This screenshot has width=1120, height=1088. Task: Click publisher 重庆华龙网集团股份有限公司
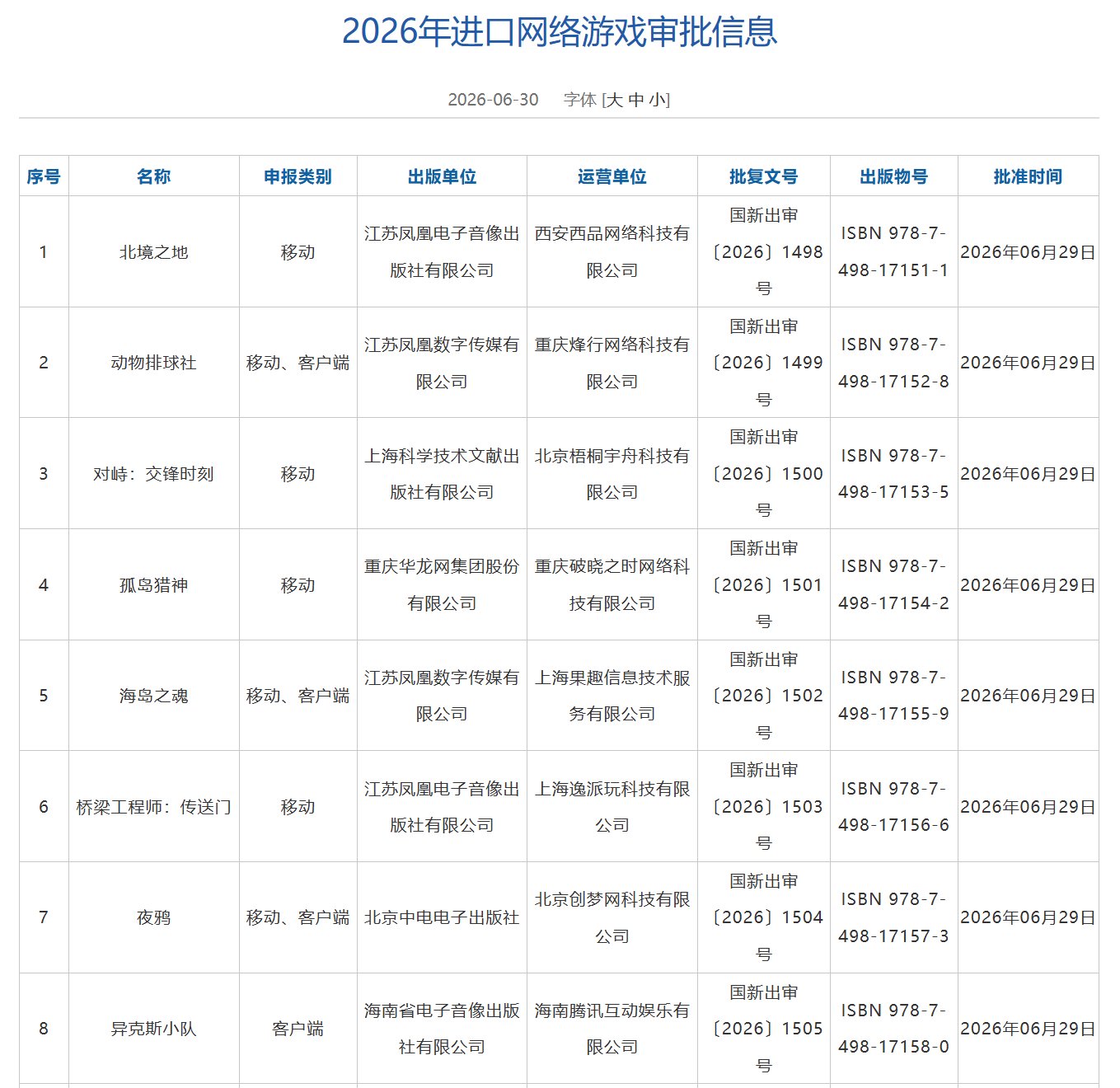[x=442, y=585]
